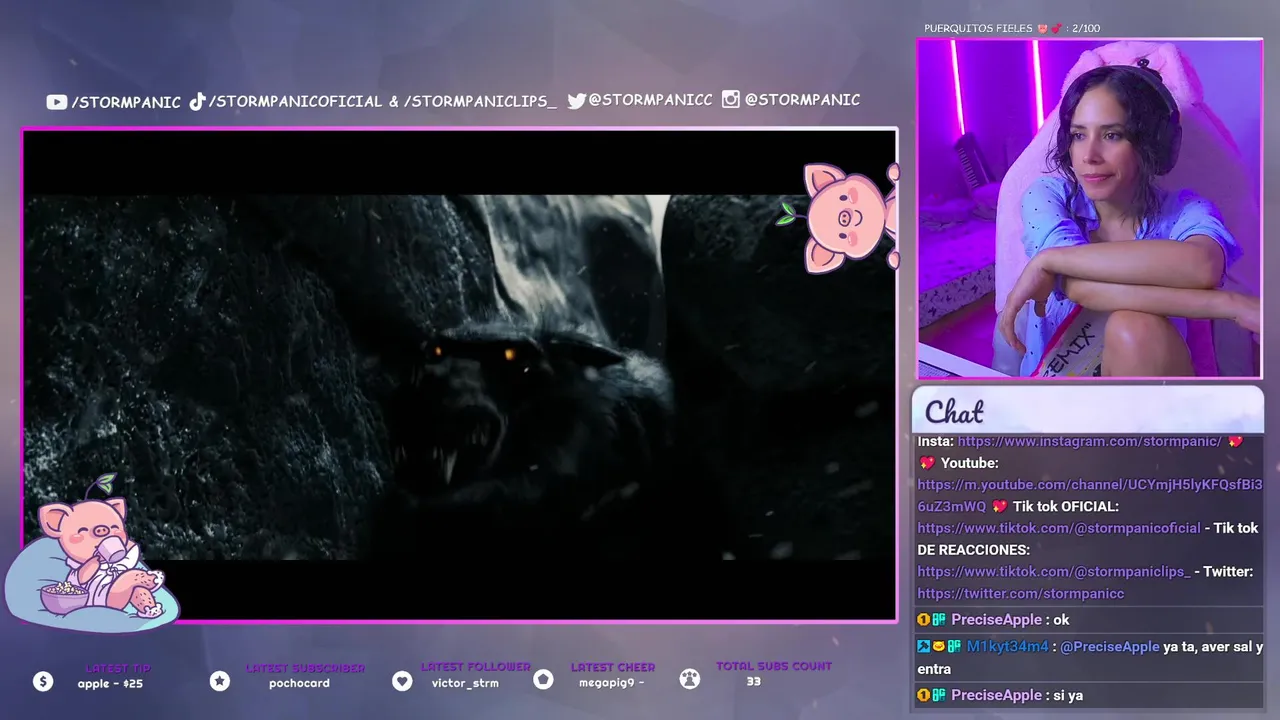Click the 'LATEST SUBSCRIBER' label
1280x720 pixels.
[305, 668]
